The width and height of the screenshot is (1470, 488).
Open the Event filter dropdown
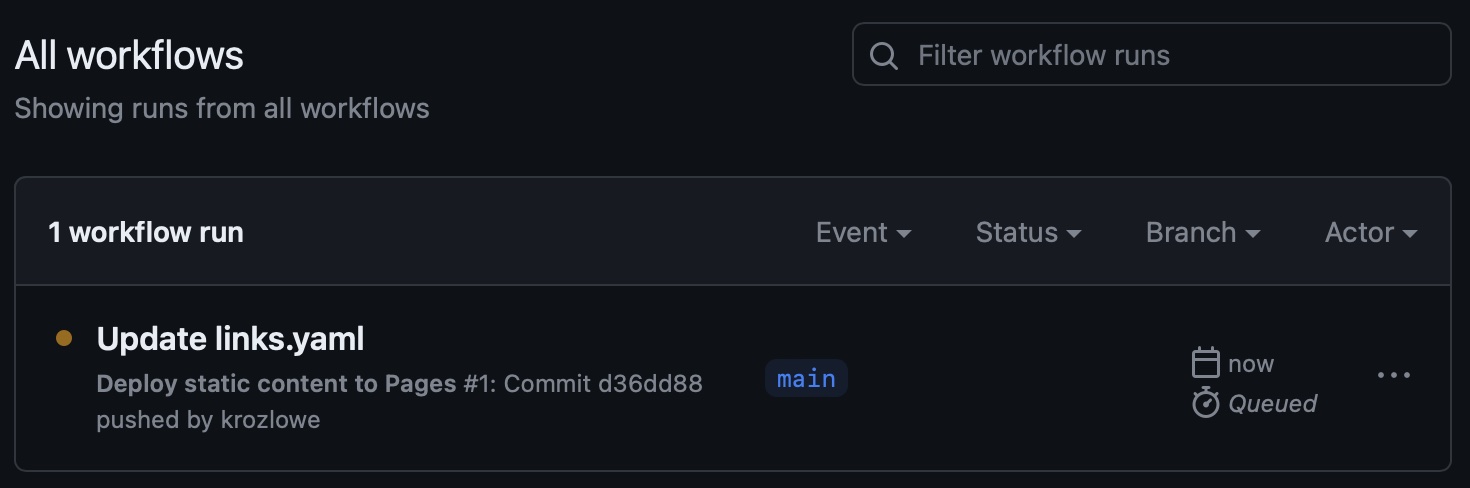click(x=863, y=233)
